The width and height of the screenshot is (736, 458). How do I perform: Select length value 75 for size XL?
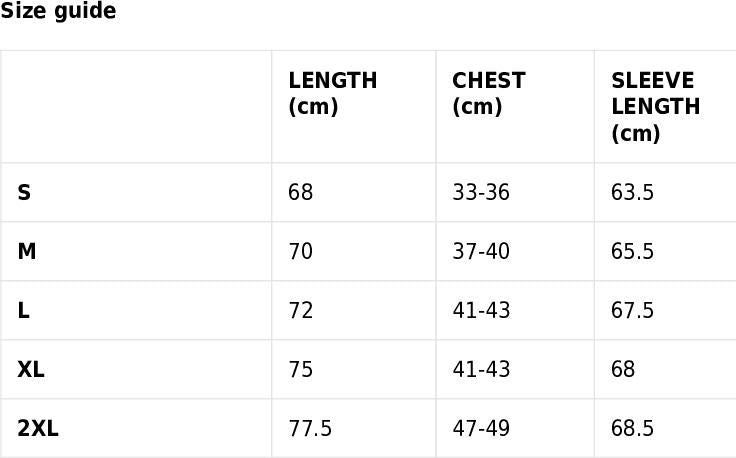click(300, 369)
